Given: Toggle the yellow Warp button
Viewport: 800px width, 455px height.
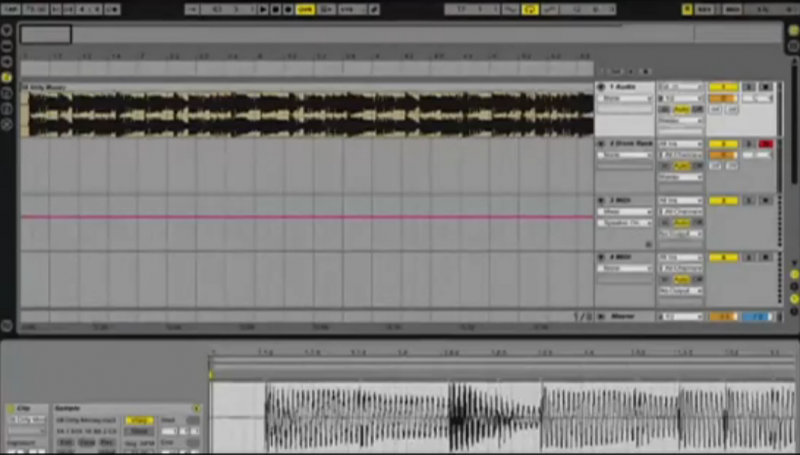Looking at the screenshot, I should (139, 420).
